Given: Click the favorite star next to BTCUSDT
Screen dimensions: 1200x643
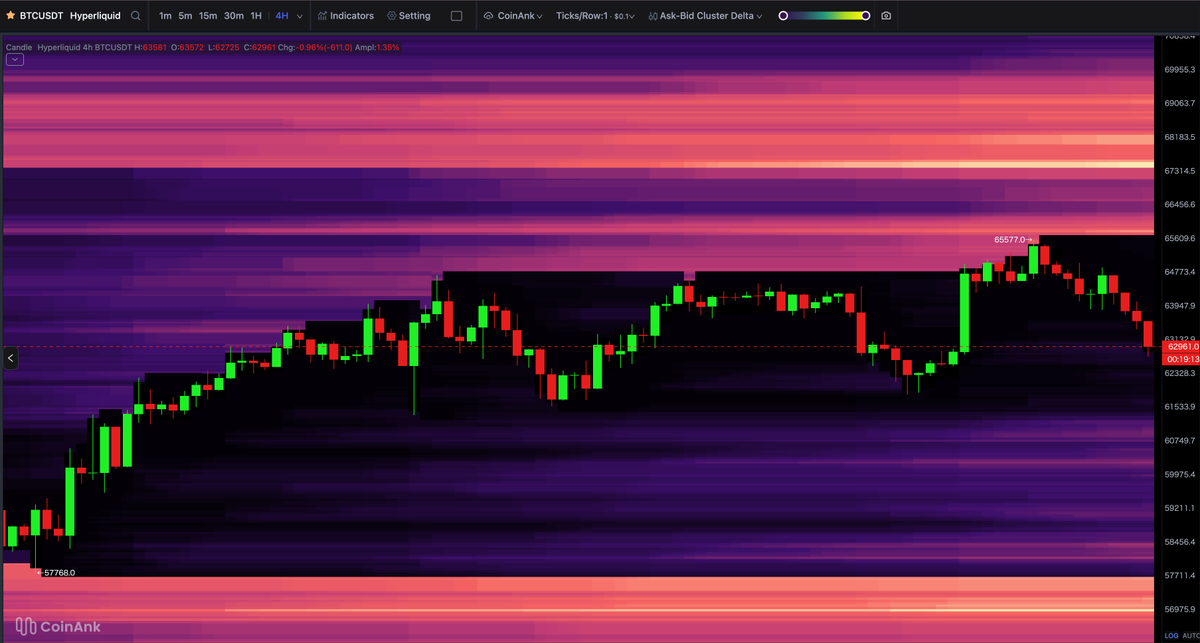Looking at the screenshot, I should point(9,16).
